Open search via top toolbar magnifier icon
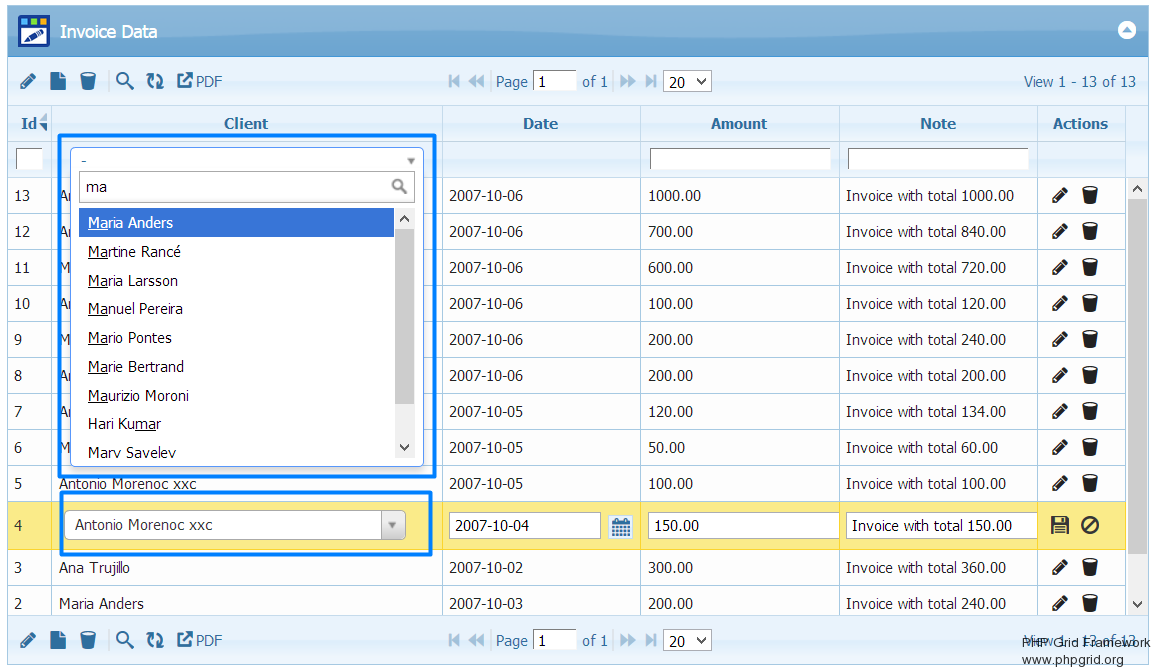This screenshot has height=672, width=1156. (x=124, y=81)
